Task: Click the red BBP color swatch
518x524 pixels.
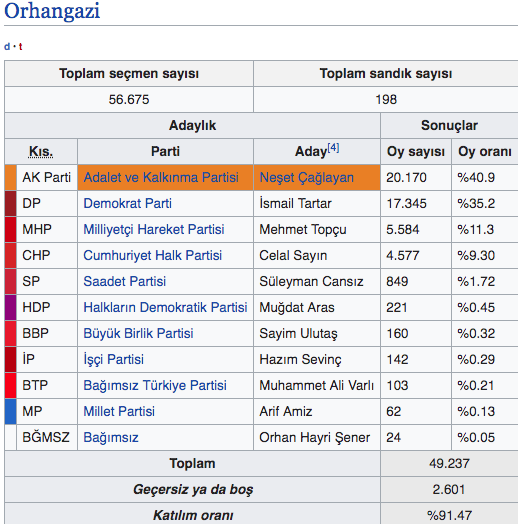Action: [x=11, y=334]
